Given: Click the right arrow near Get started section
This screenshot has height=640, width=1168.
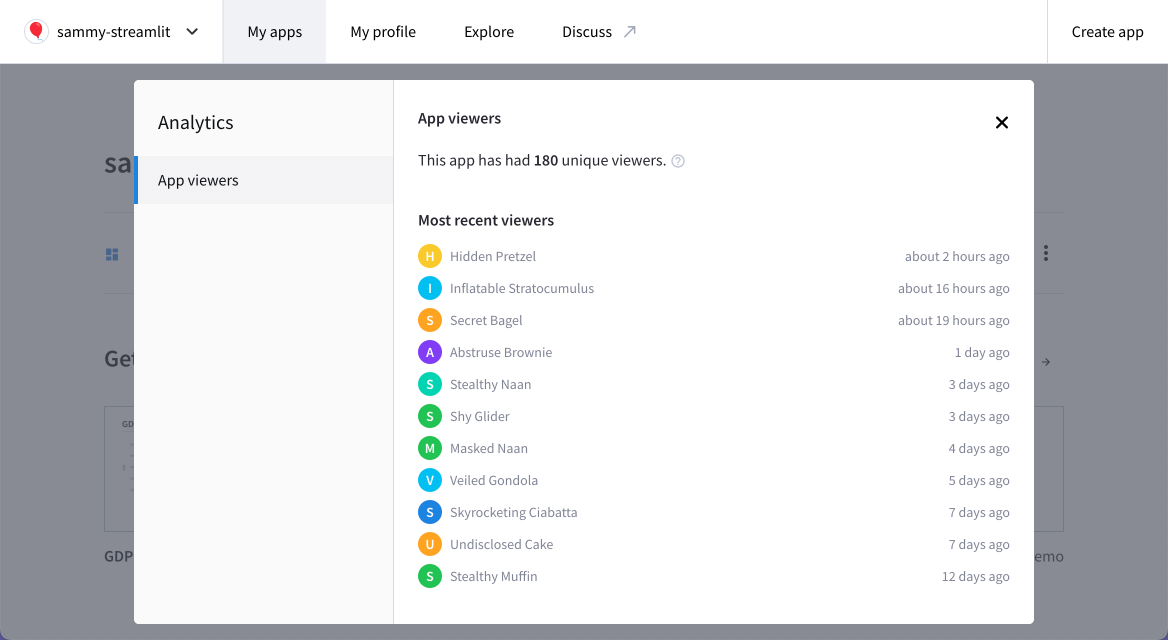Looking at the screenshot, I should pos(1045,362).
